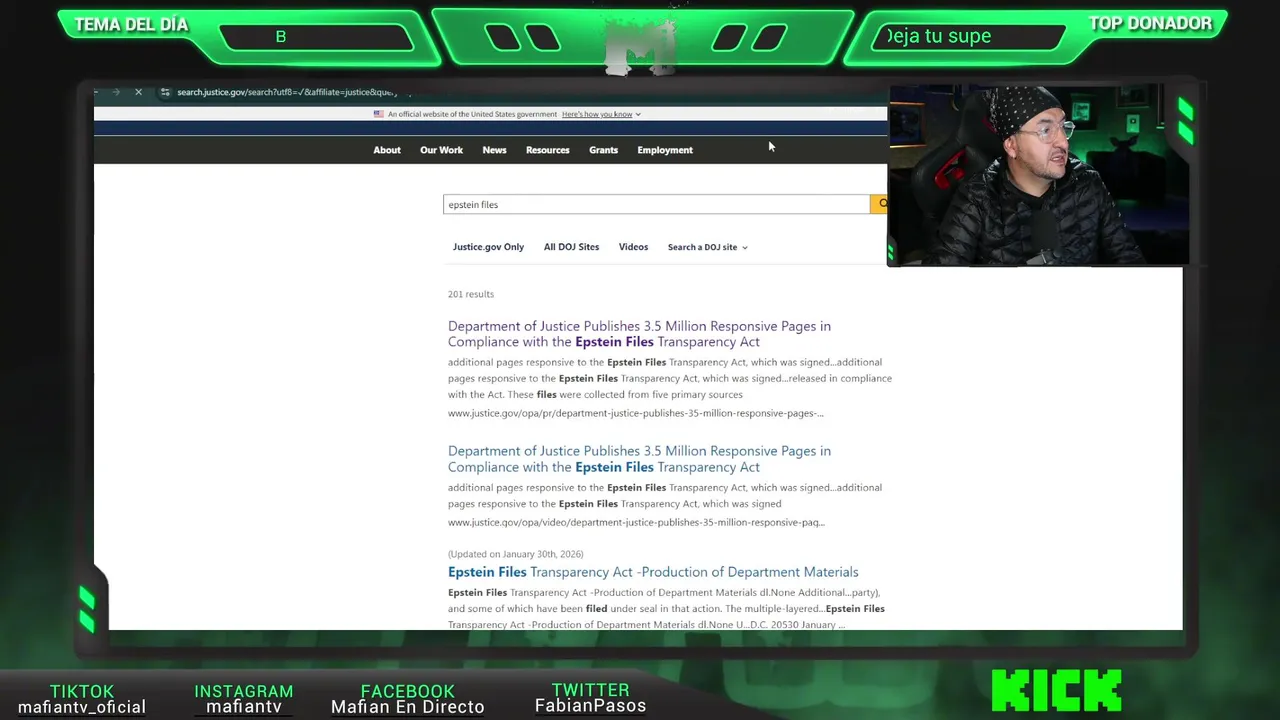Open the Employment menu item
1280x720 pixels.
click(x=665, y=150)
